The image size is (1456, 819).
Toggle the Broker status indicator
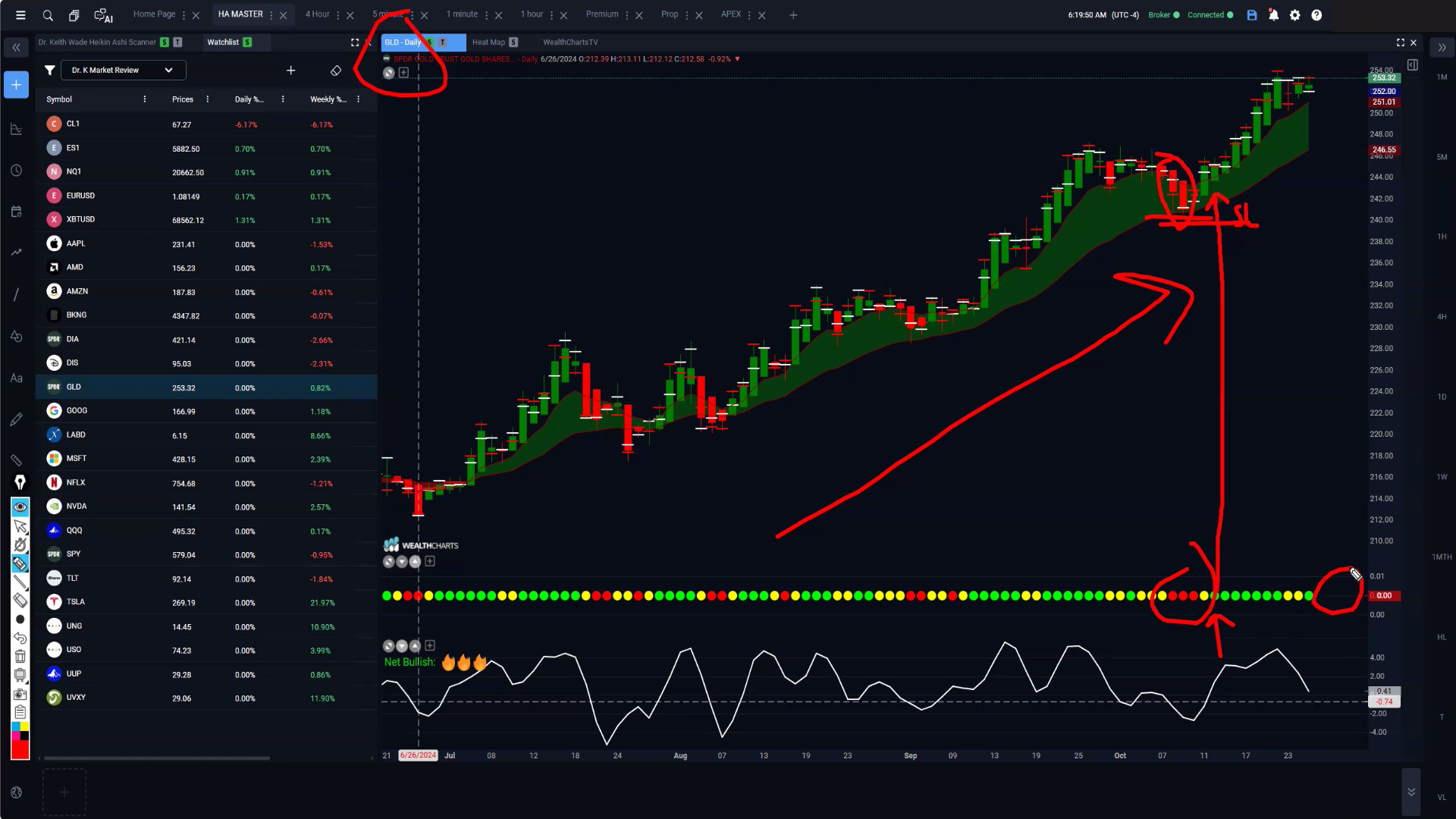coord(1164,15)
